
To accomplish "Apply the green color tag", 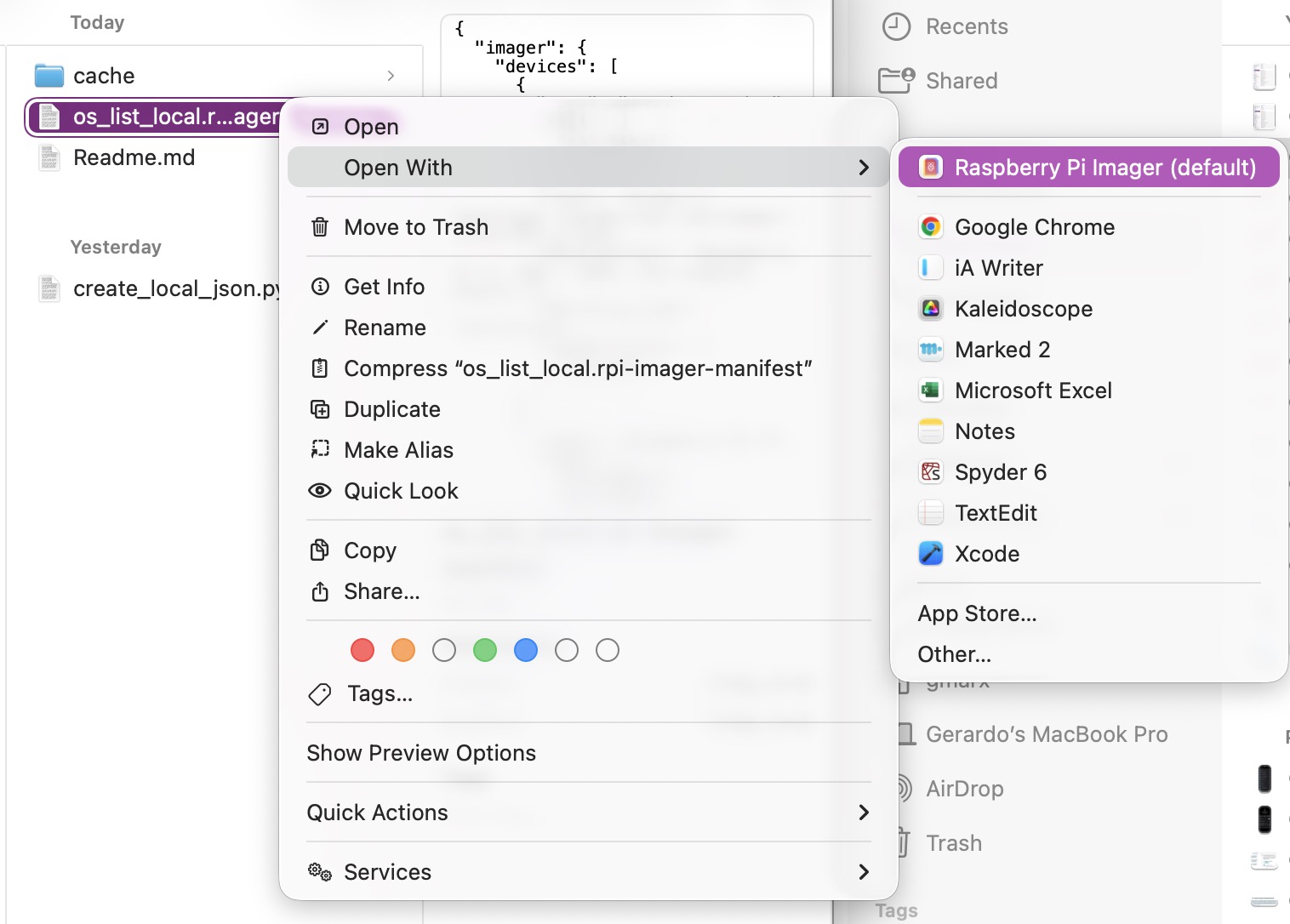I will [x=485, y=651].
